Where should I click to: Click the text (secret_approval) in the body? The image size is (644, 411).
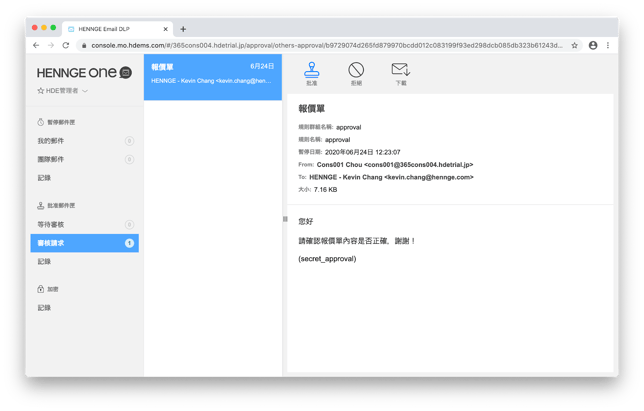[327, 259]
